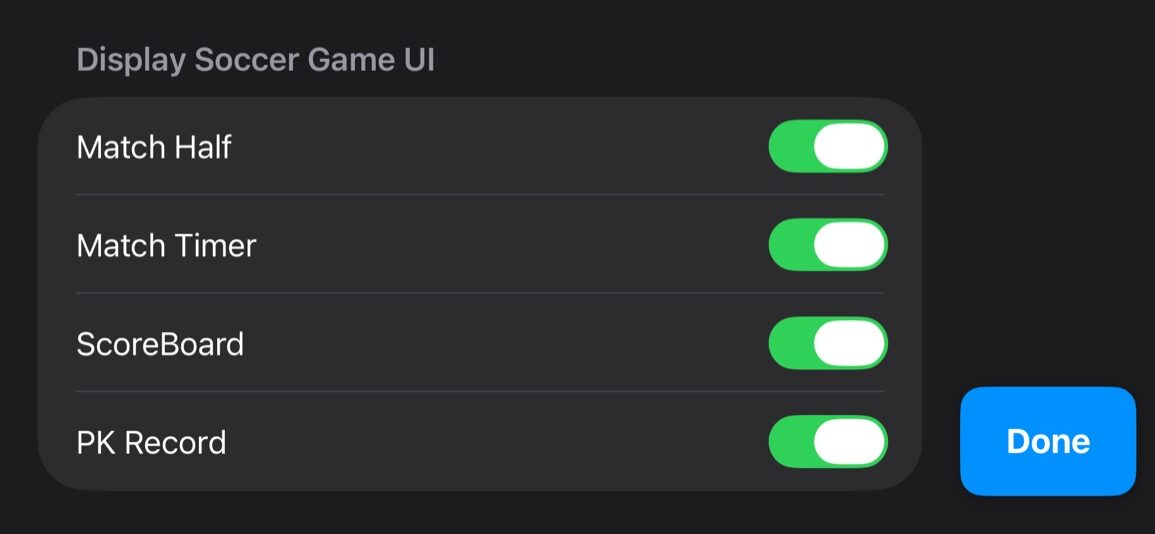The width and height of the screenshot is (1155, 534).
Task: Switch off the ScoreBoard display toggle
Action: pos(827,344)
